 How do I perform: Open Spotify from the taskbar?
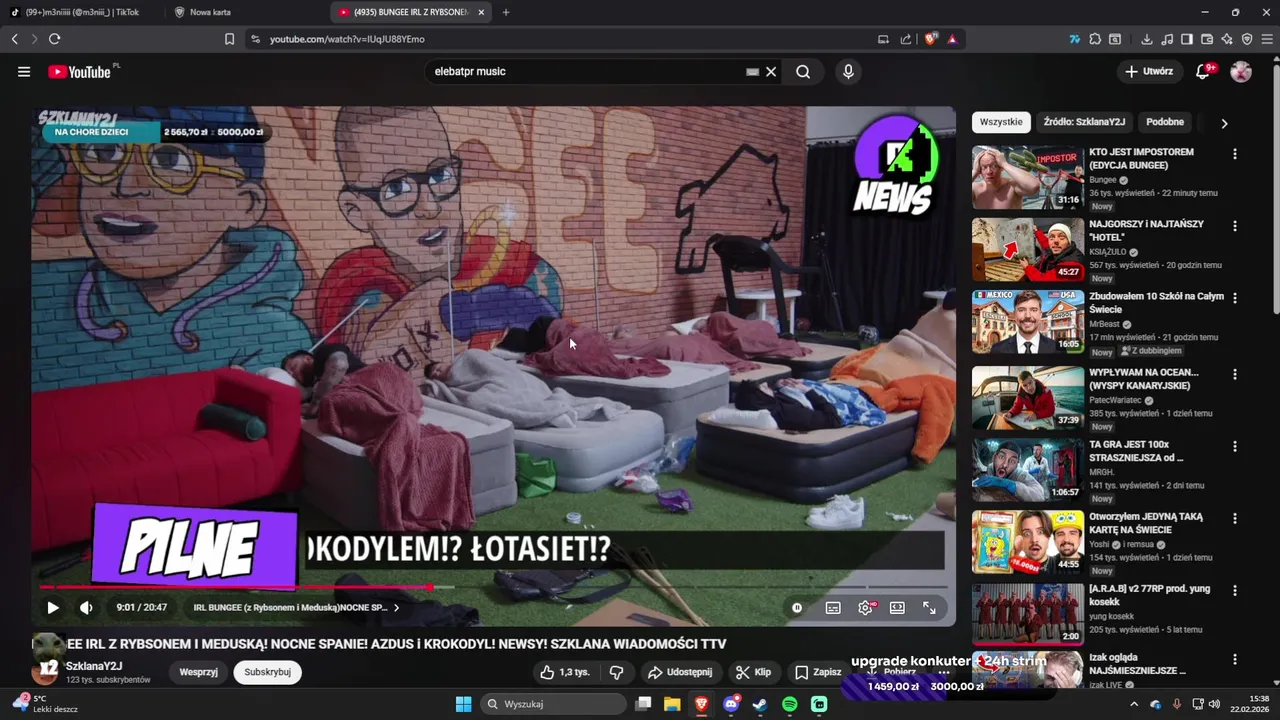pos(790,704)
